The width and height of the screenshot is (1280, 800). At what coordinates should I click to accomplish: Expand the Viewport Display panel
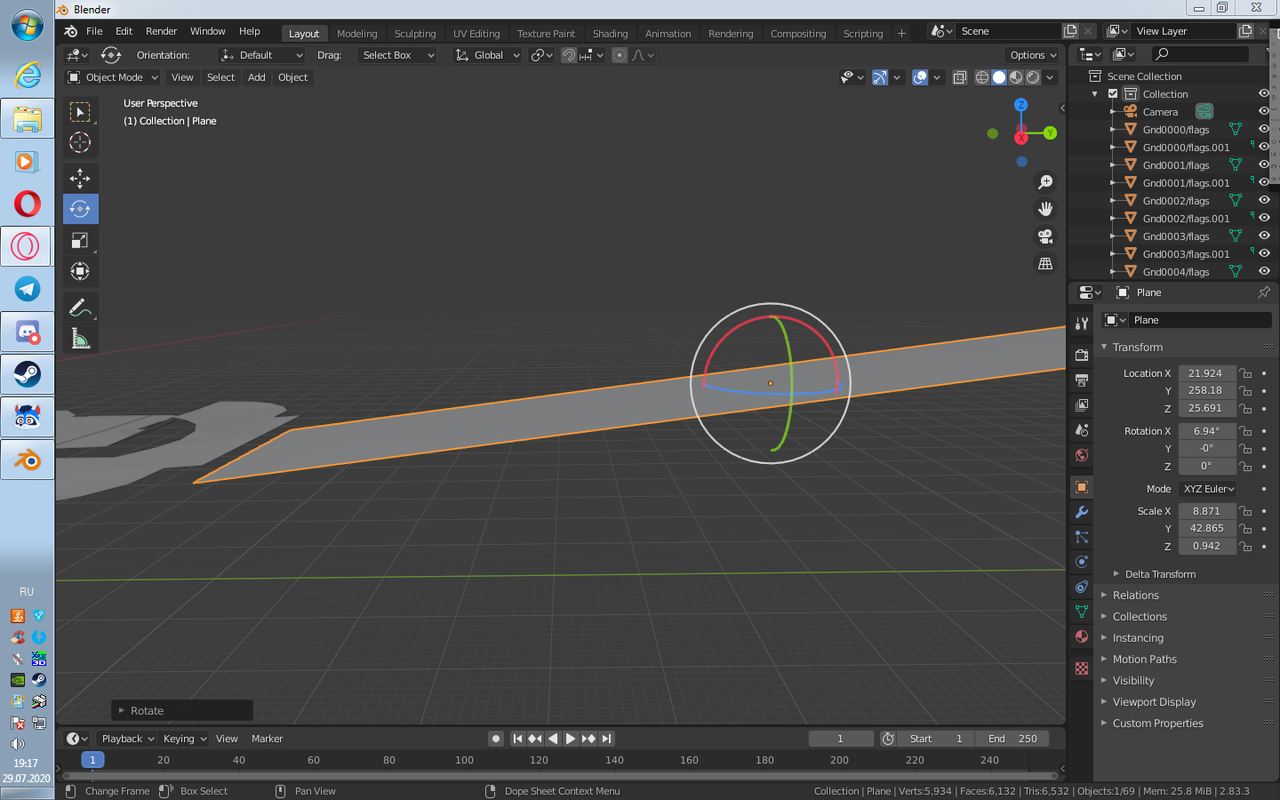[1154, 702]
